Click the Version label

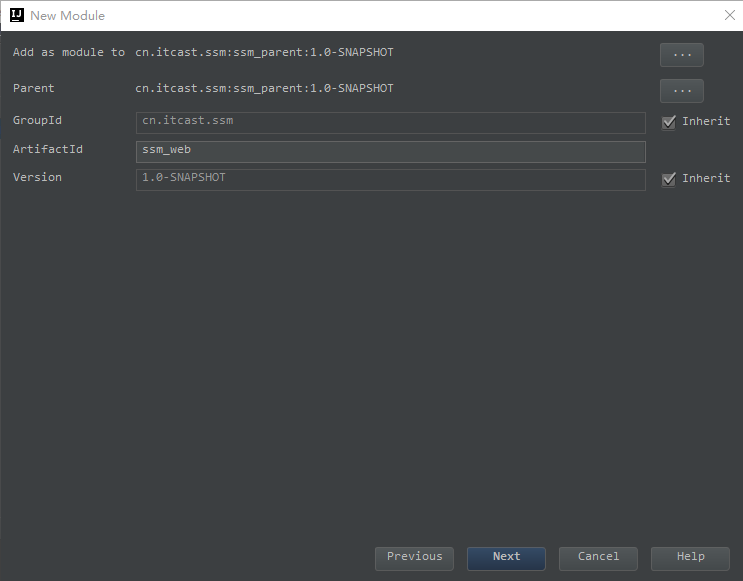coord(37,177)
